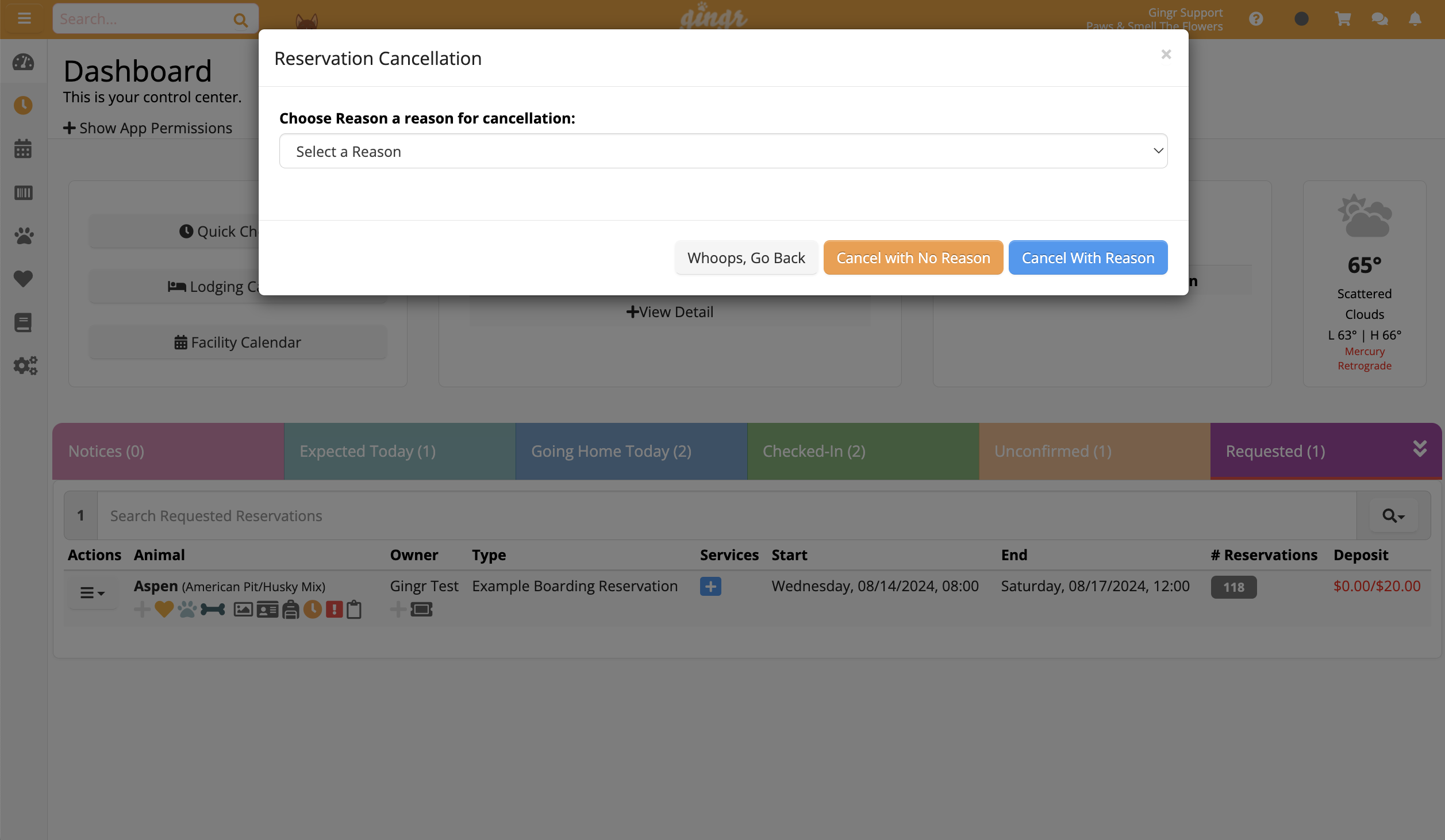
Task: Switch to Checked-In (2) tab
Action: point(863,452)
